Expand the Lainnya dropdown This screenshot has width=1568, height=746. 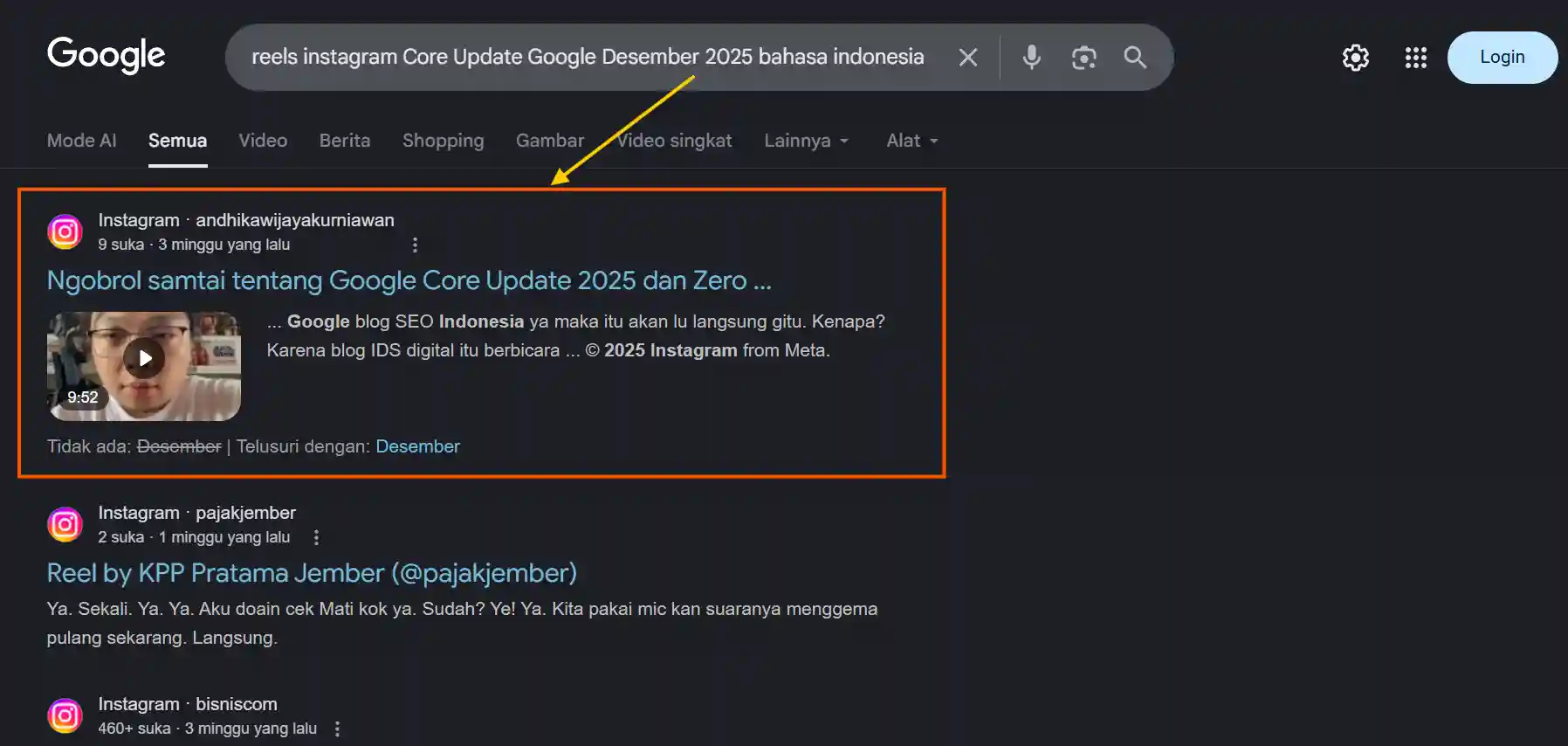(x=806, y=141)
